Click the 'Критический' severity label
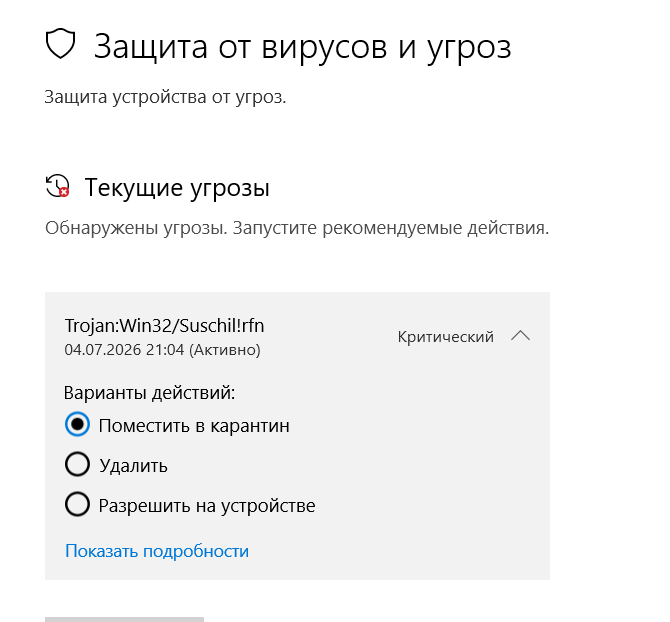The width and height of the screenshot is (670, 622). tap(446, 337)
